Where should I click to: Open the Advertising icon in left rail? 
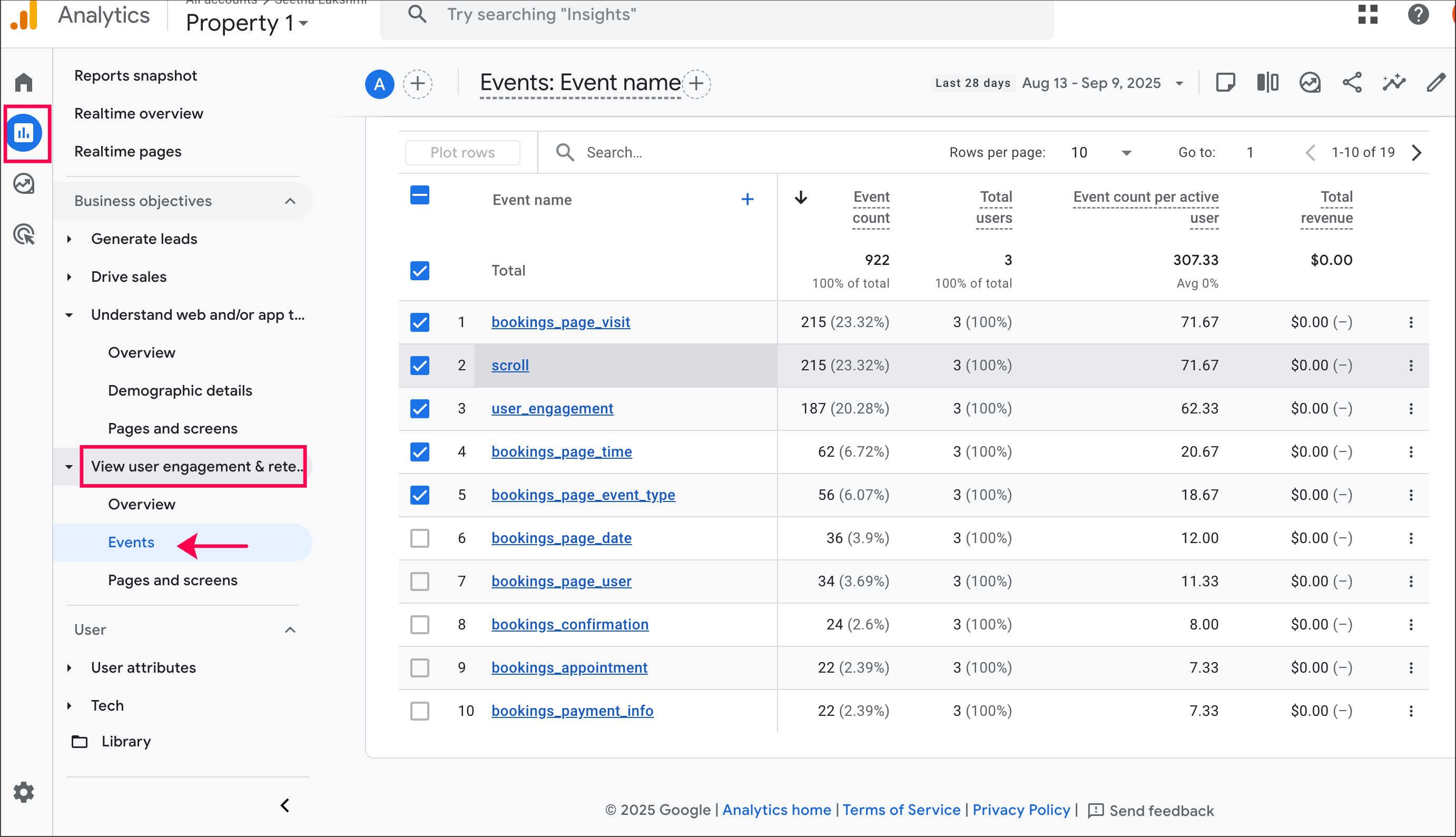[x=24, y=234]
